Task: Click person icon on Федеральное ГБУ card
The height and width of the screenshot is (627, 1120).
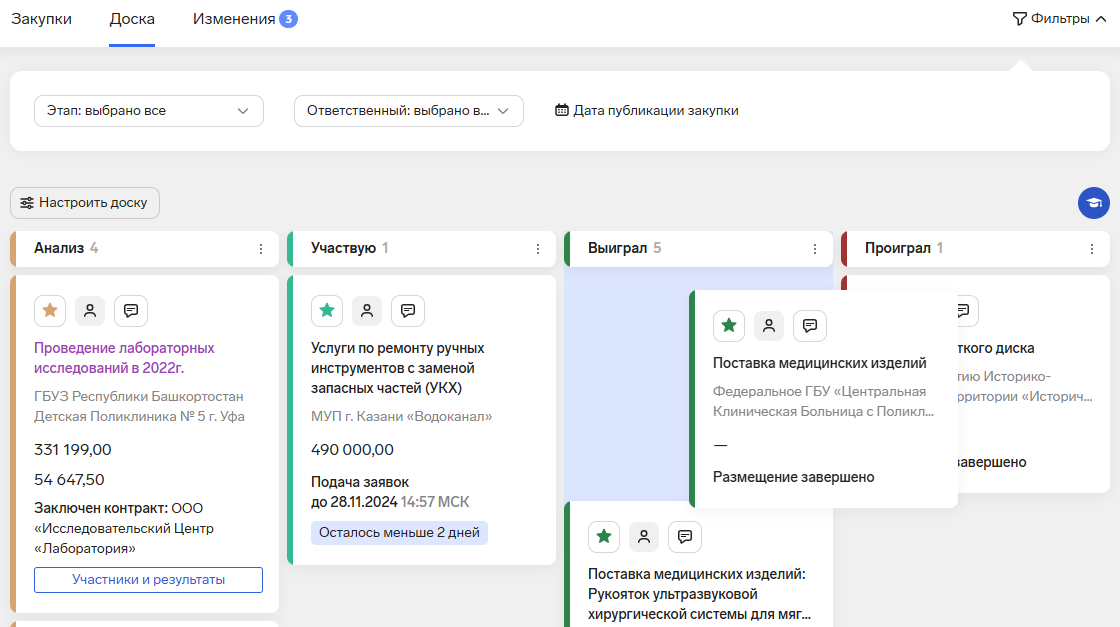Action: pos(769,326)
